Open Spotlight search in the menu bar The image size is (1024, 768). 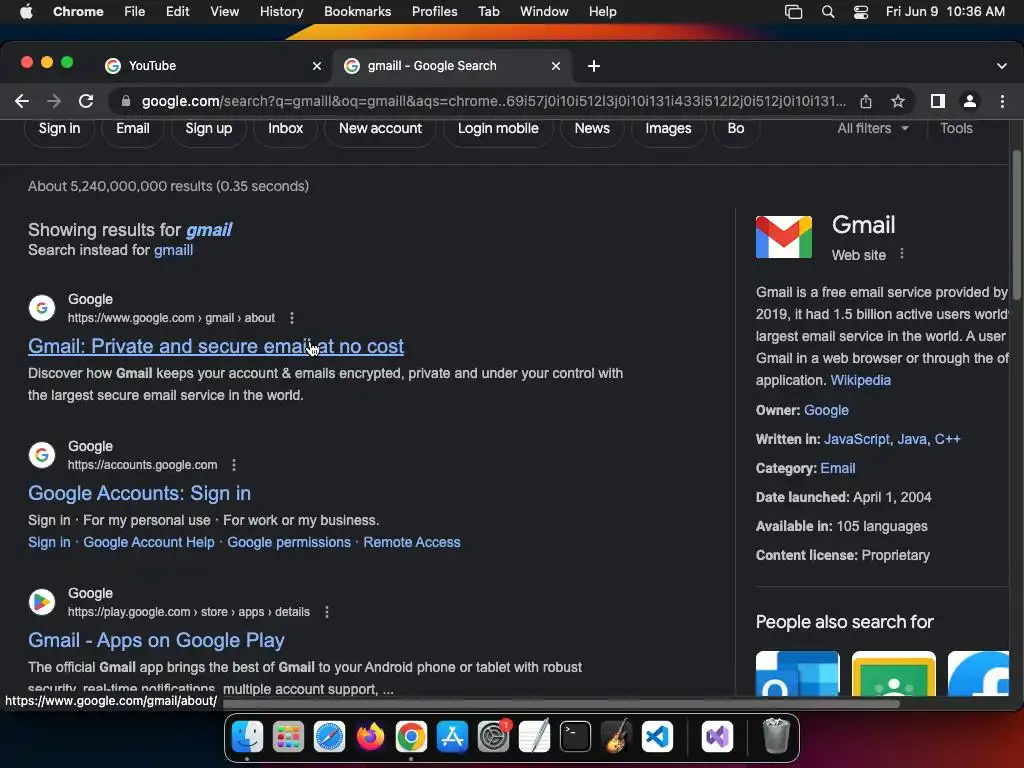coord(828,11)
